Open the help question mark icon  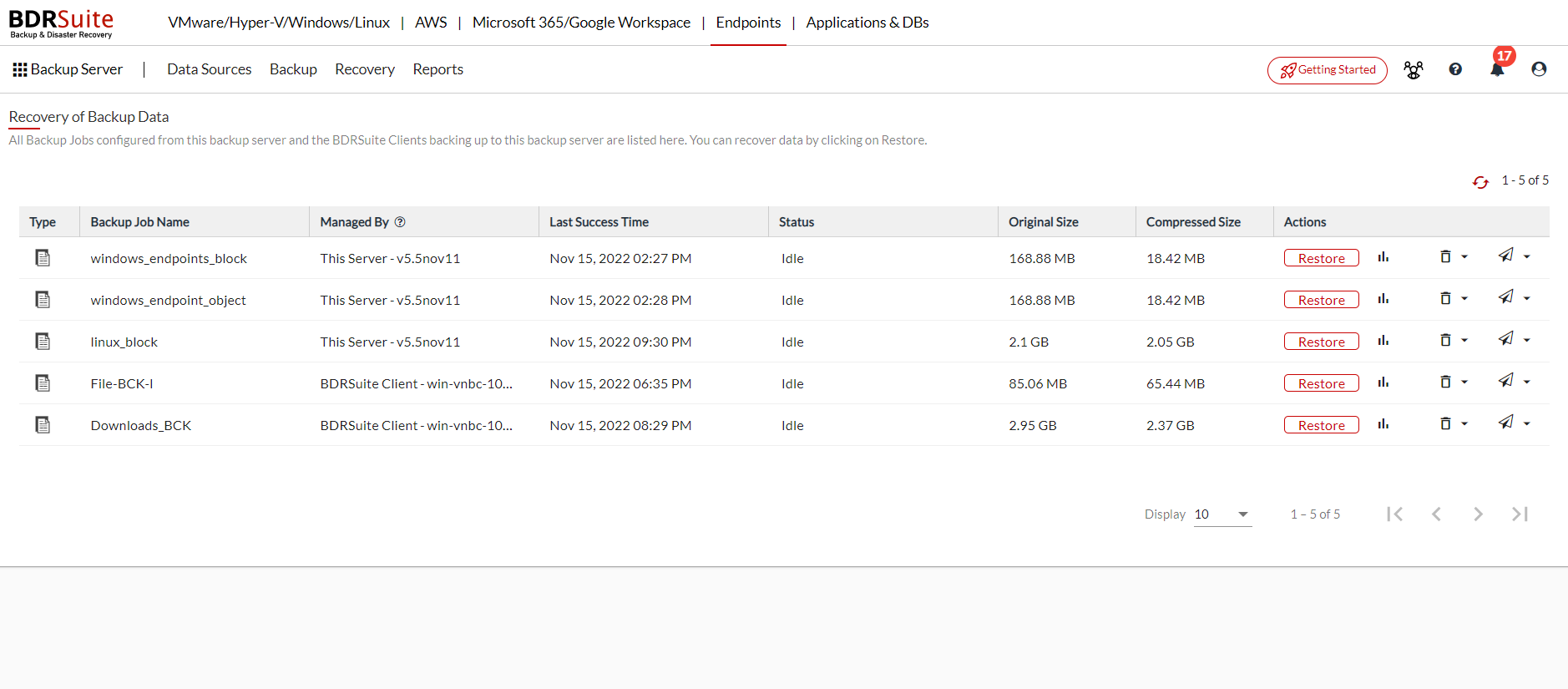(1455, 69)
